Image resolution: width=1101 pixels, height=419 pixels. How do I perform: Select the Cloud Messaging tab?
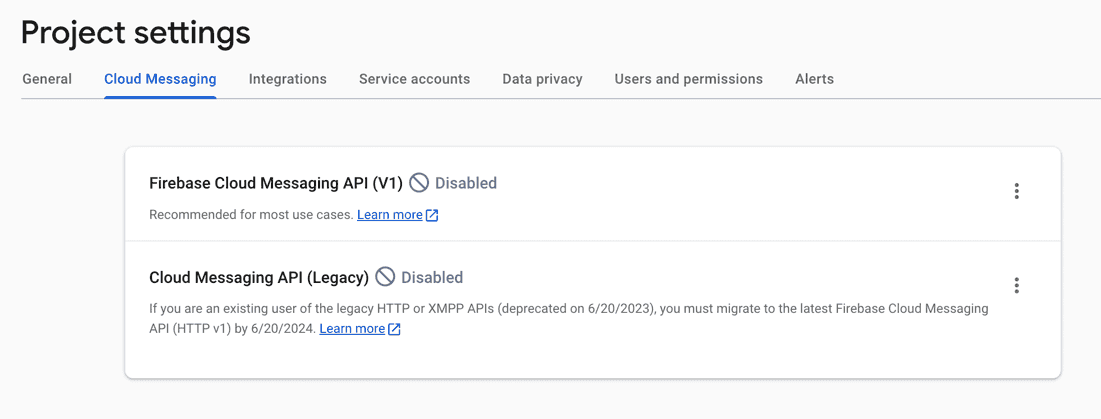click(160, 79)
